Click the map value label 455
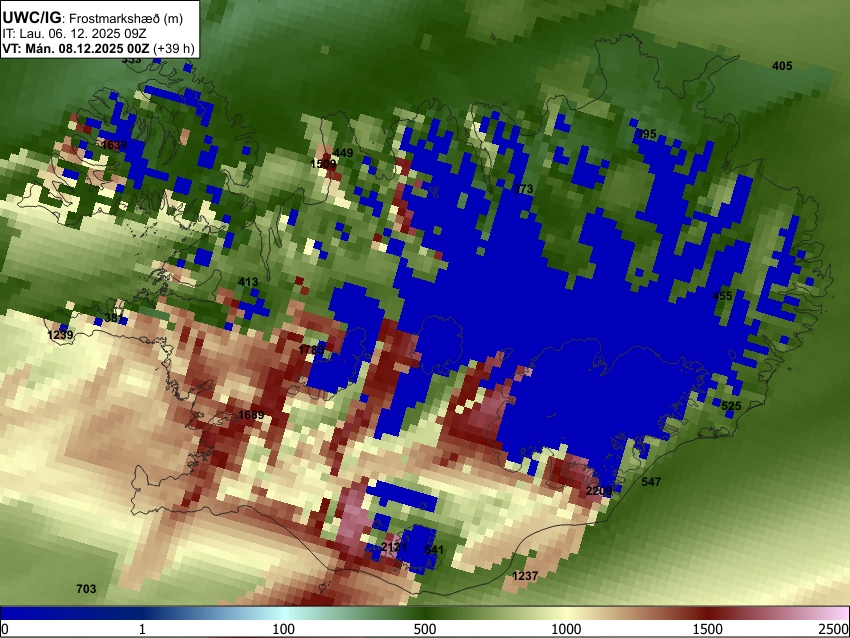The height and width of the screenshot is (638, 850). click(x=722, y=296)
